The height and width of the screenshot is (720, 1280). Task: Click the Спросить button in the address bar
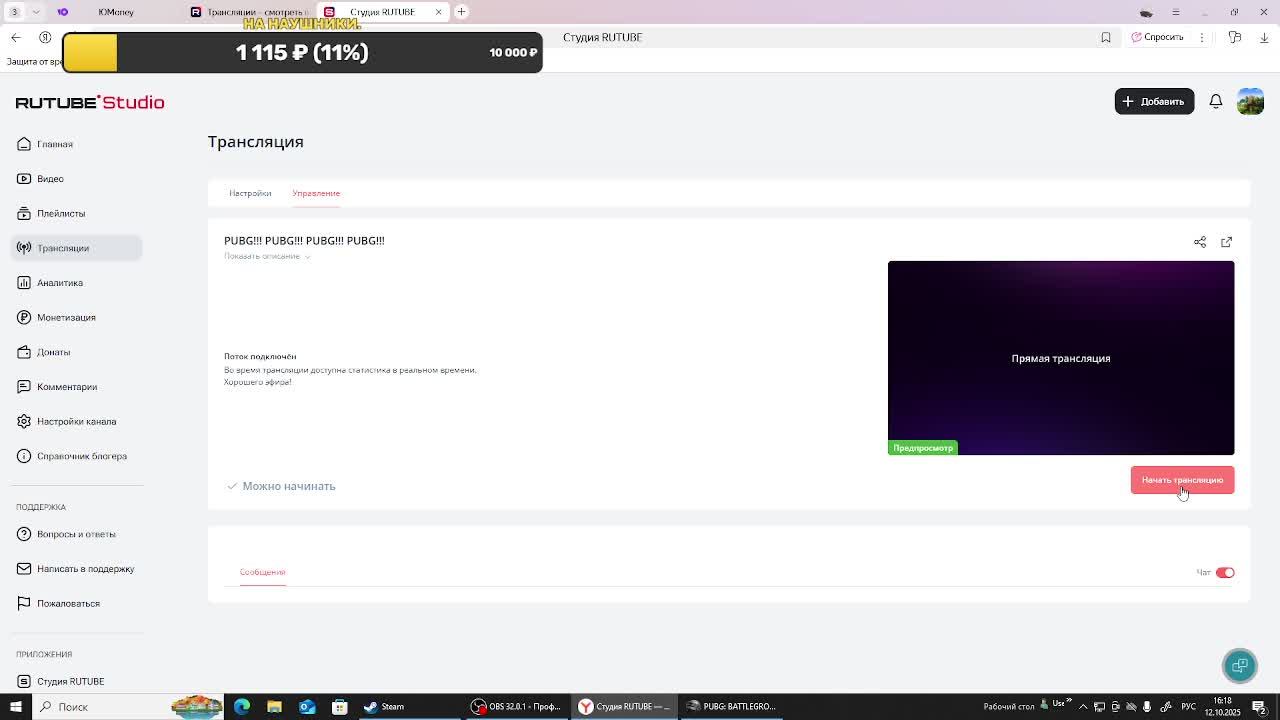(1157, 37)
